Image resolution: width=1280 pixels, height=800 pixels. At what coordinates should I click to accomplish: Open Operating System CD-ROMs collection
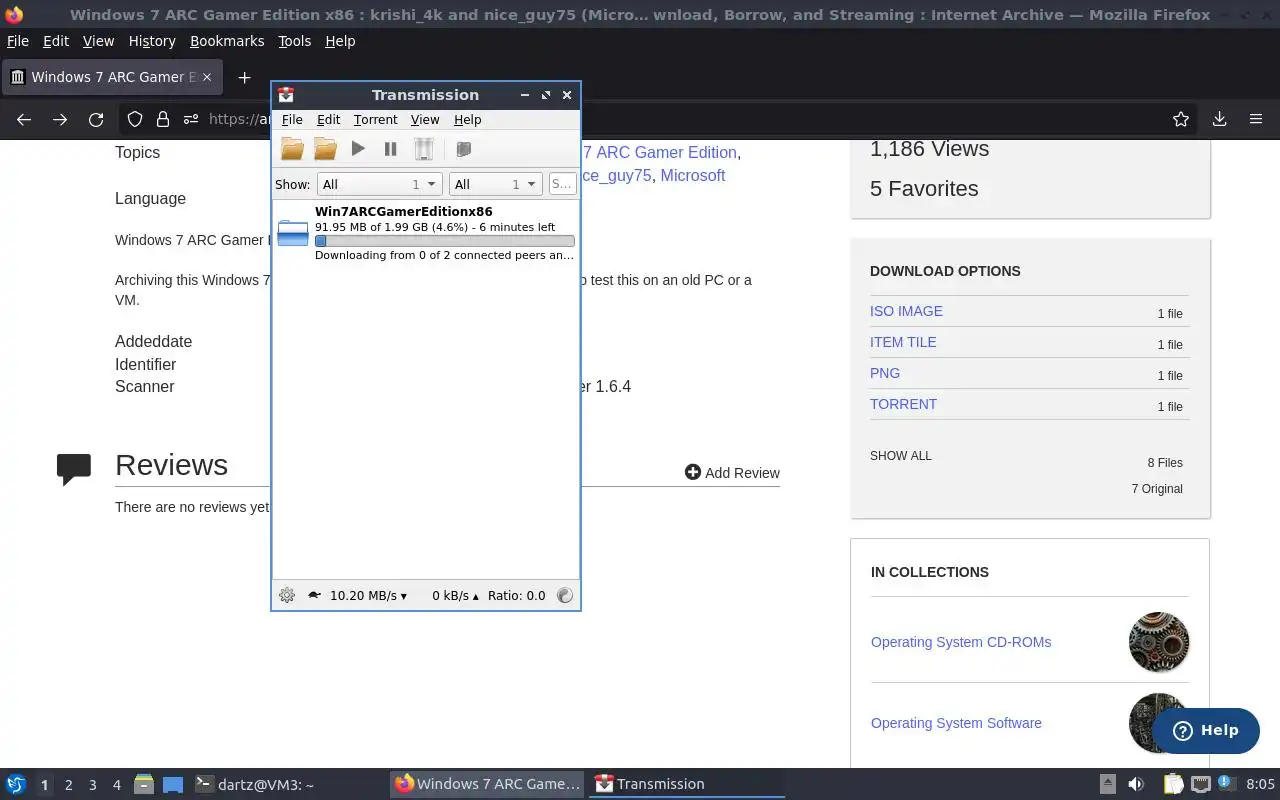[x=961, y=642]
